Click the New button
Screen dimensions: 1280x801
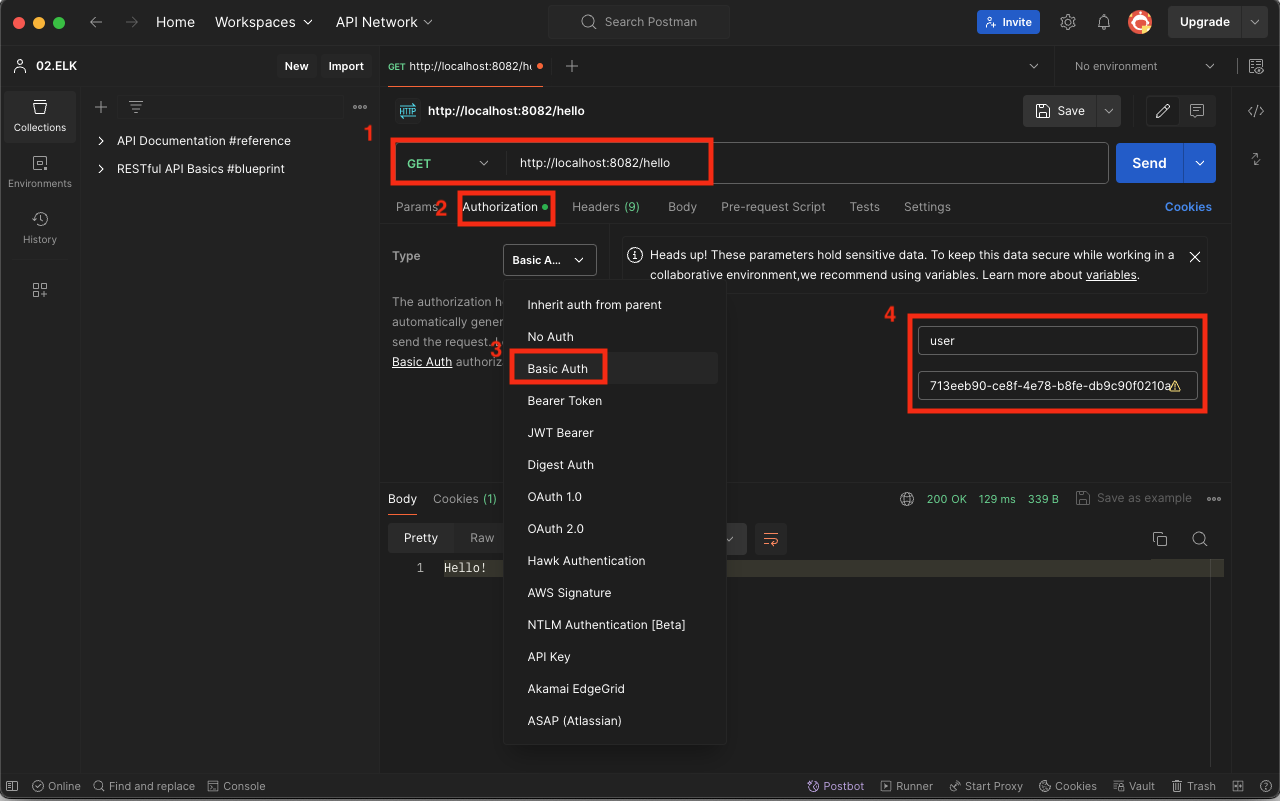(296, 66)
